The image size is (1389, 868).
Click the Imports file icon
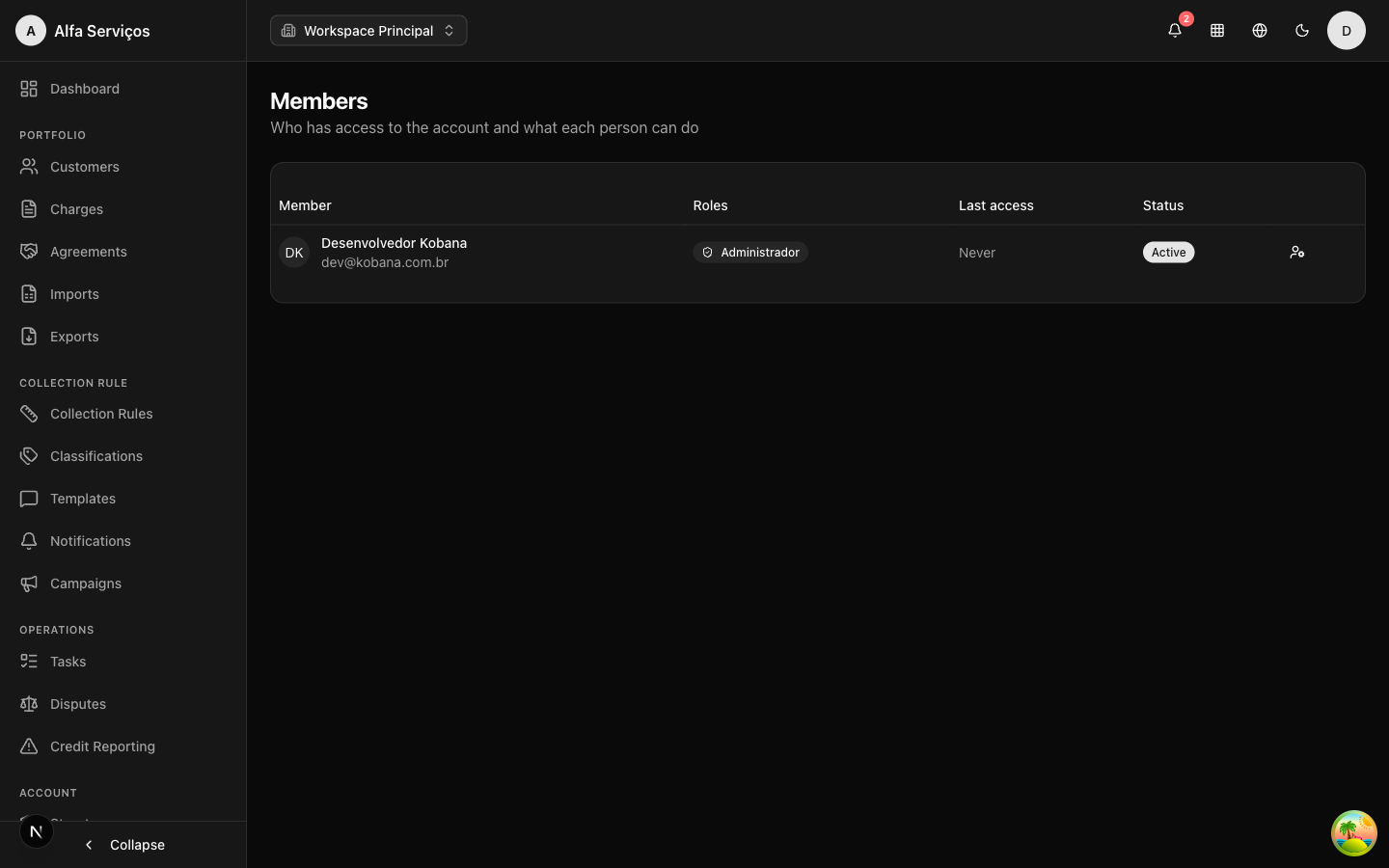pos(29,294)
